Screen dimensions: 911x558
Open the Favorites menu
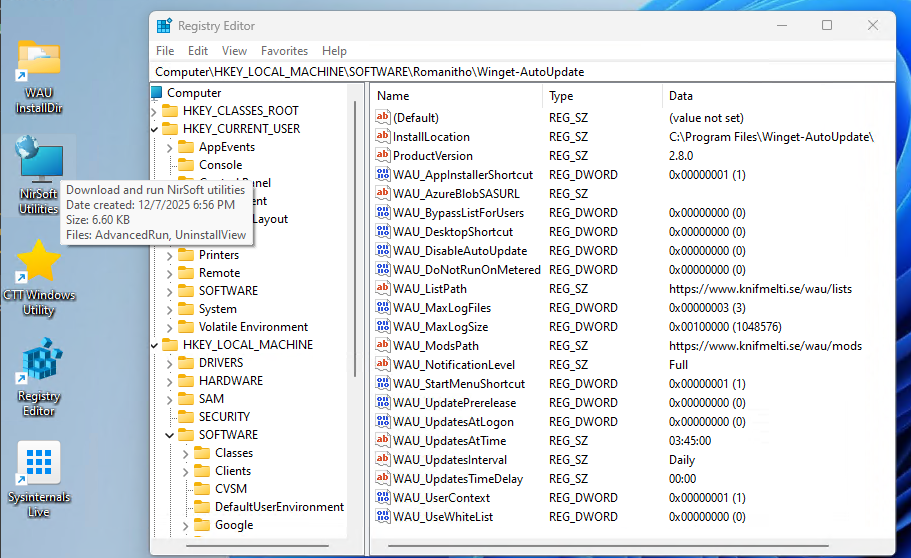[x=284, y=51]
